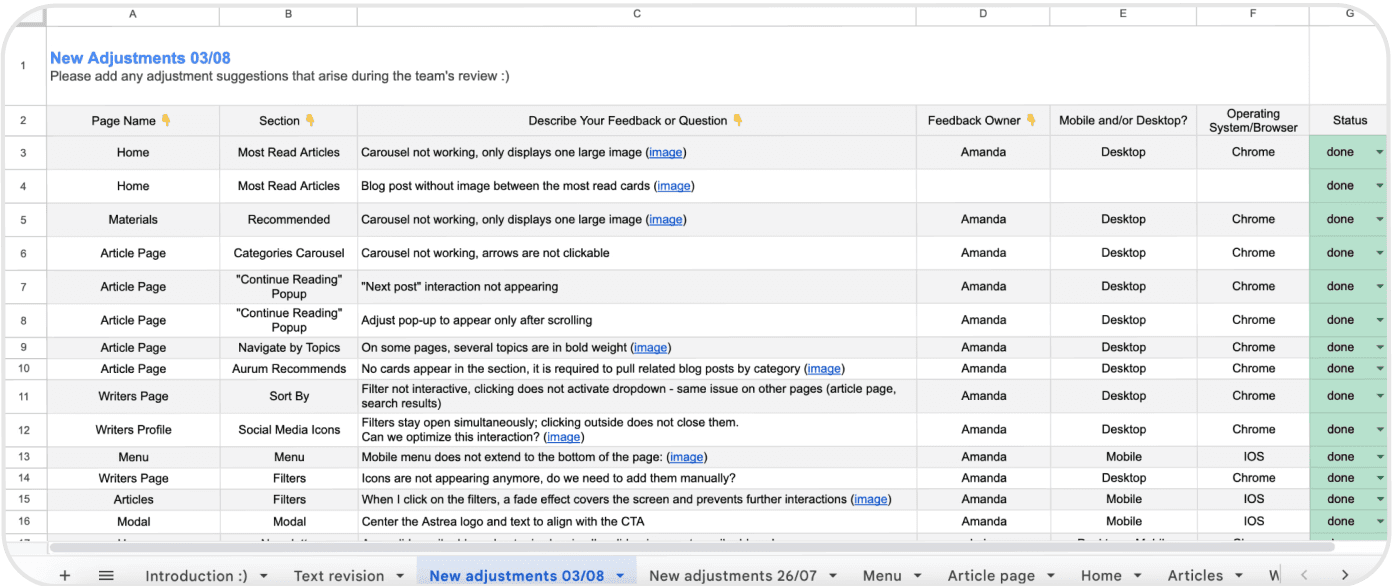Select the "Operating System/Browser" header cell
1392x586 pixels.
[x=1253, y=121]
